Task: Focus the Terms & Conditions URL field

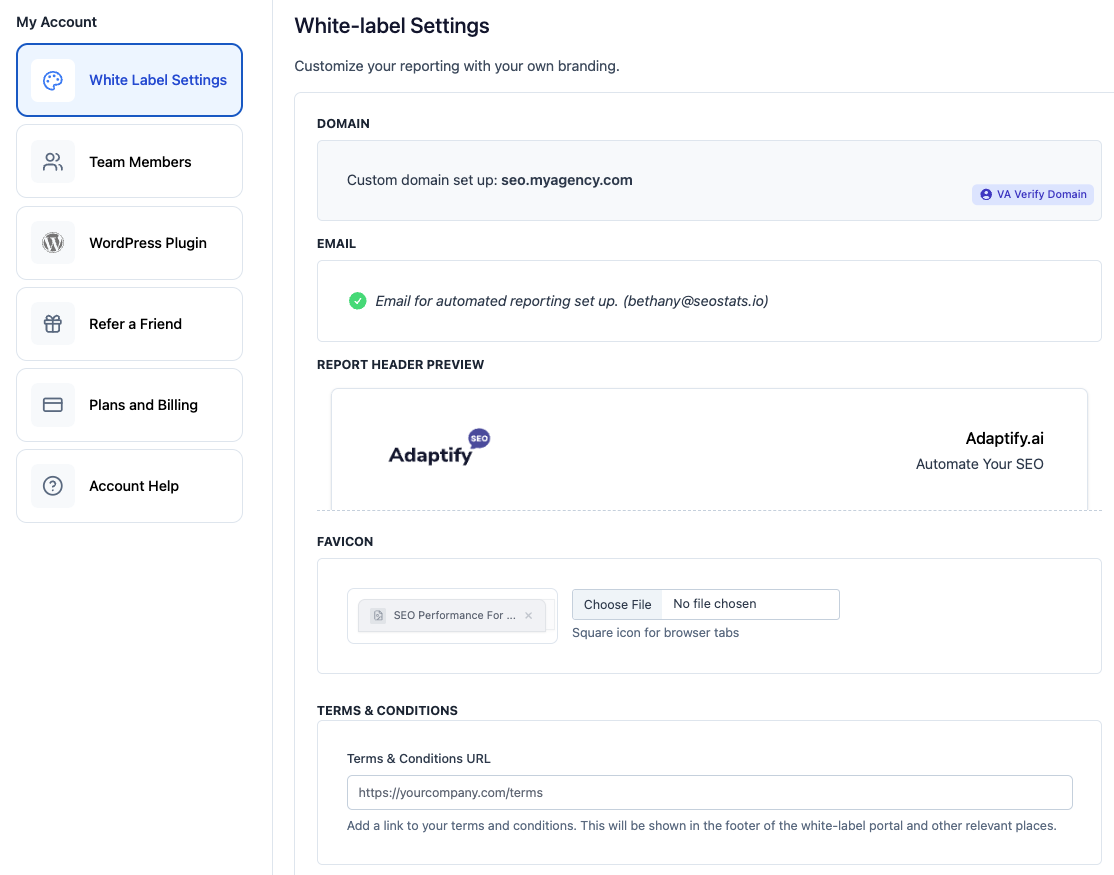Action: click(x=709, y=792)
